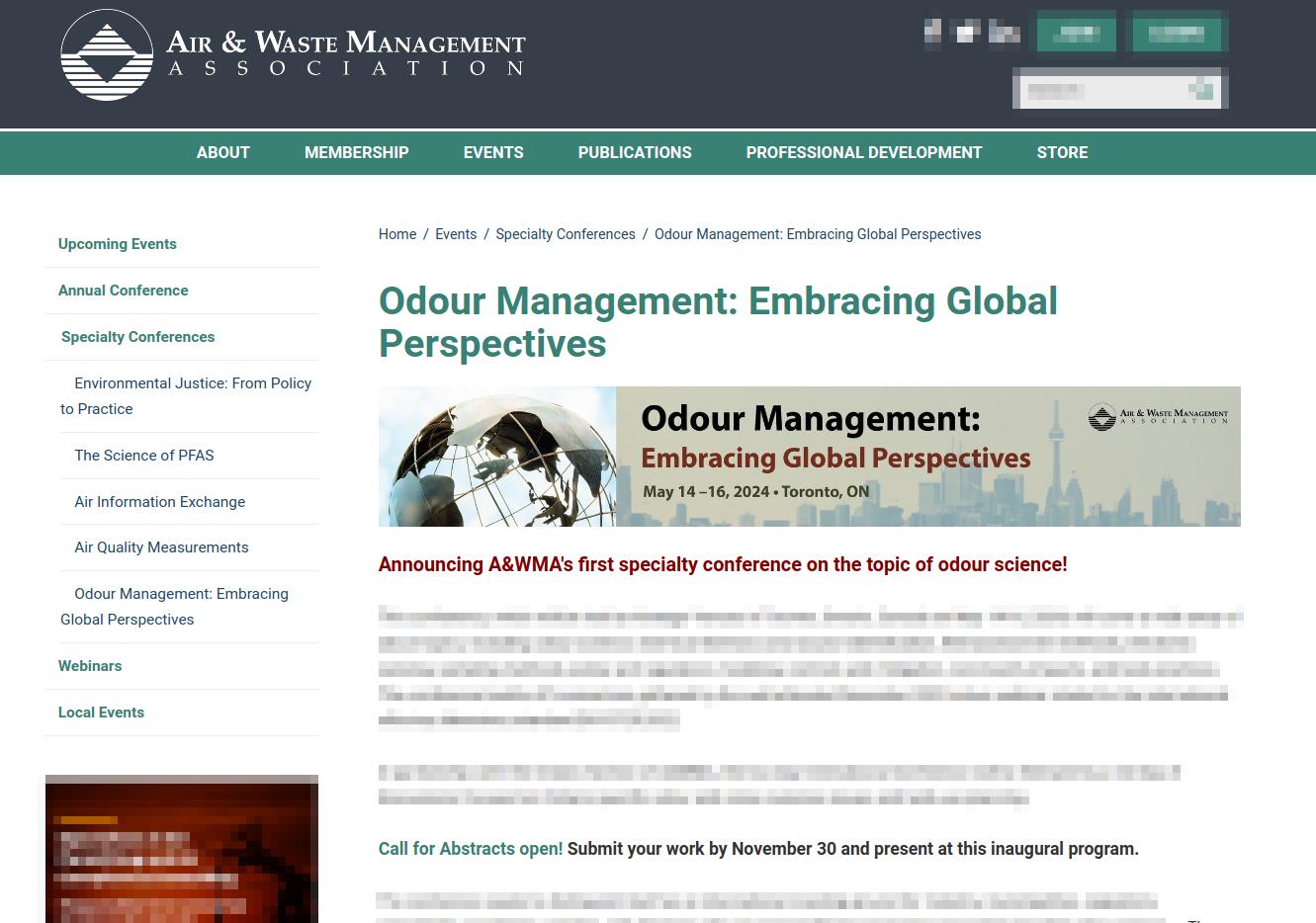Select Specialty Conferences in the left sidebar
Screen dimensions: 1316x923
click(138, 337)
